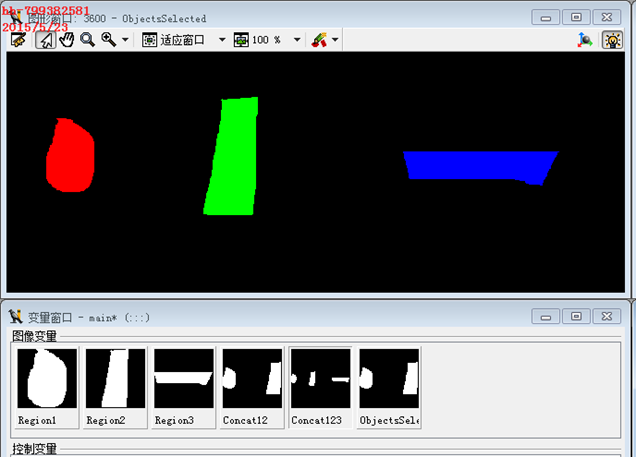Open the 100 % size dropdown
The image size is (636, 457).
click(297, 40)
